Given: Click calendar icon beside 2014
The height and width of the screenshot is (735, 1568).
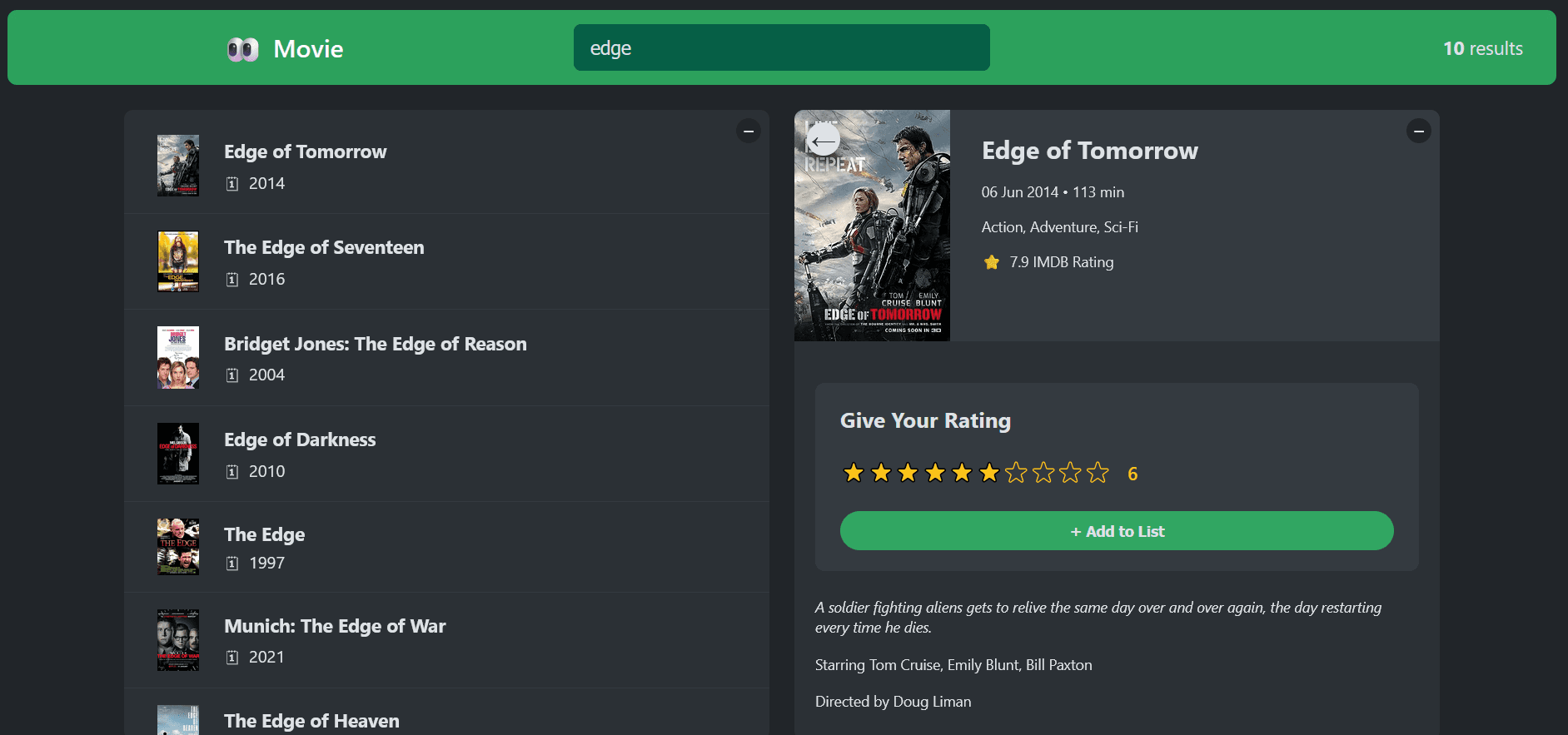Looking at the screenshot, I should point(232,184).
